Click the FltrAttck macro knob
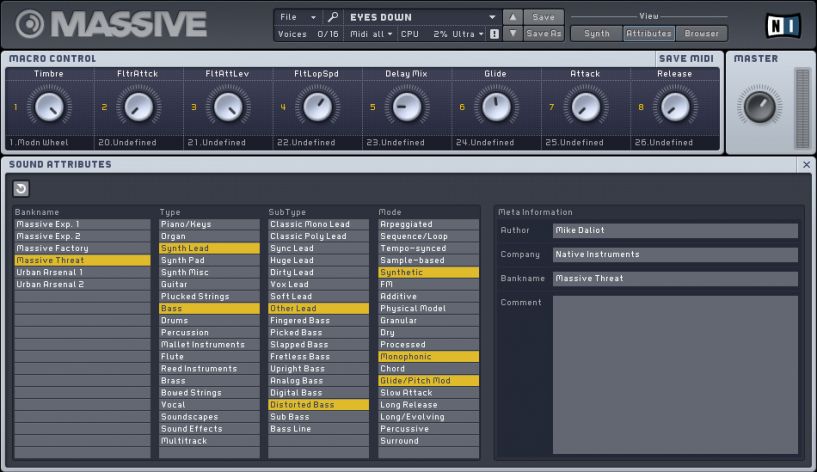The image size is (817, 472). [x=138, y=107]
